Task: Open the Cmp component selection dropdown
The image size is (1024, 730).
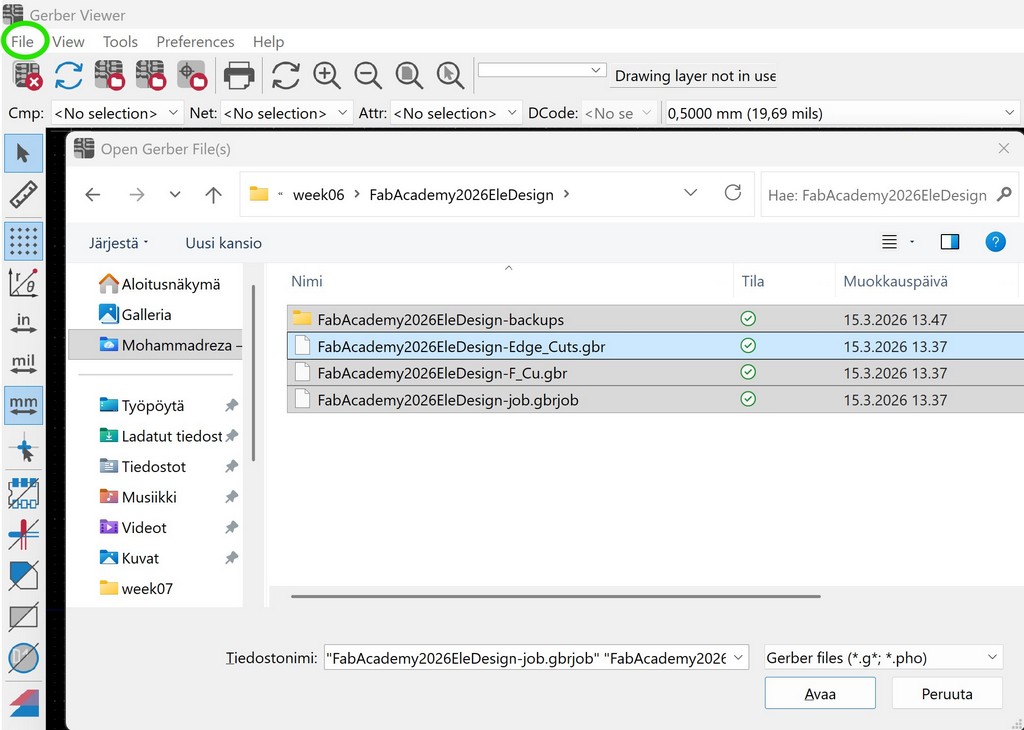Action: click(x=117, y=113)
